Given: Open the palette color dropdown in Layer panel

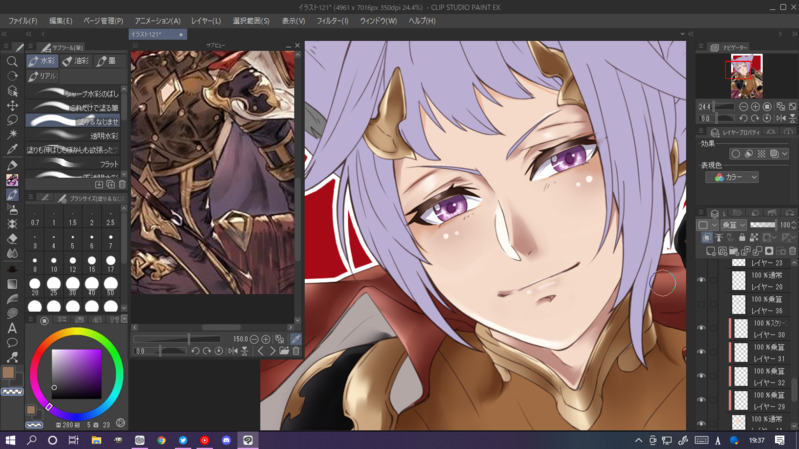Looking at the screenshot, I should click(x=707, y=225).
